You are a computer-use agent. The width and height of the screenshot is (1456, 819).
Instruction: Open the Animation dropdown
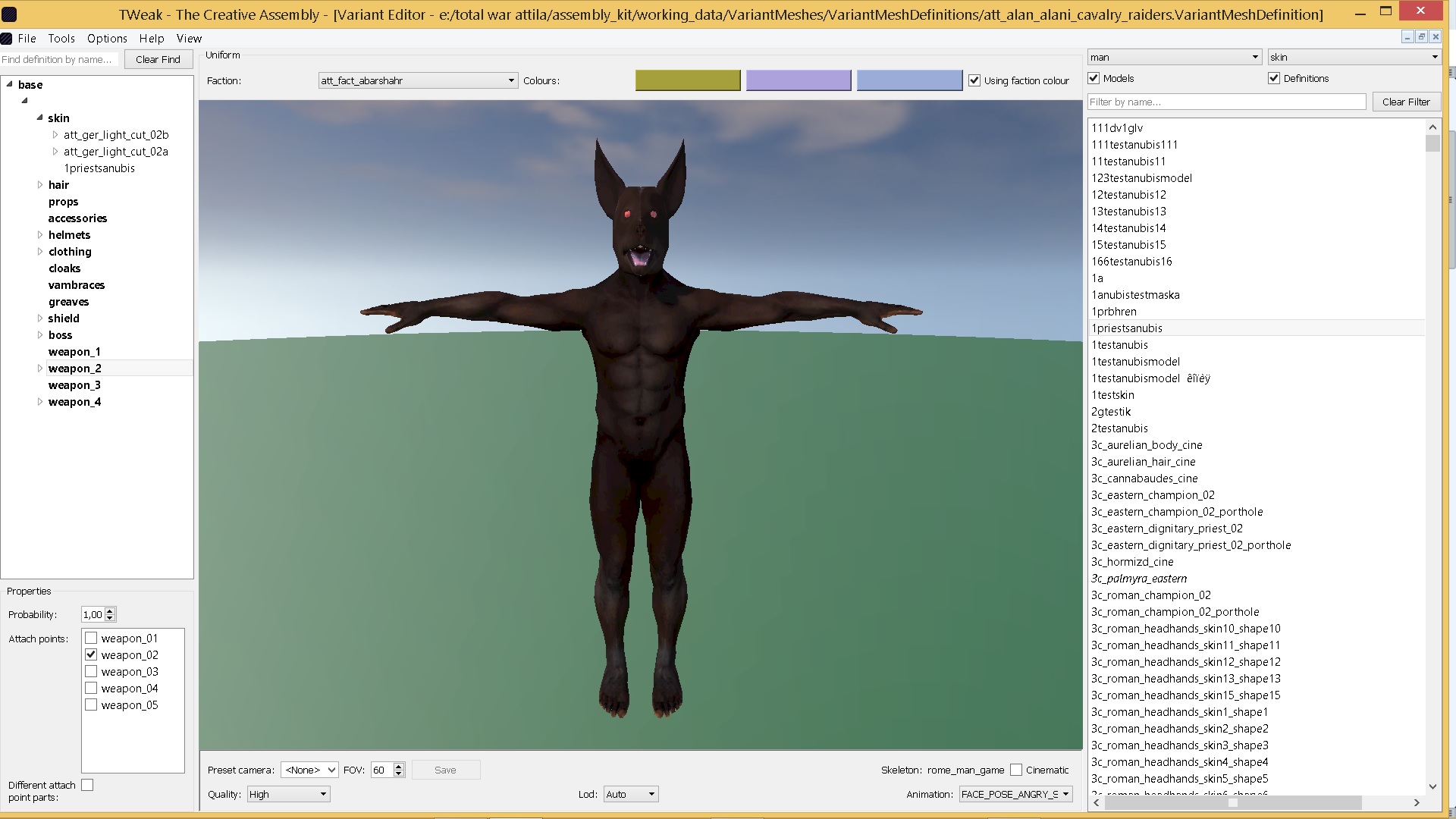[1015, 794]
